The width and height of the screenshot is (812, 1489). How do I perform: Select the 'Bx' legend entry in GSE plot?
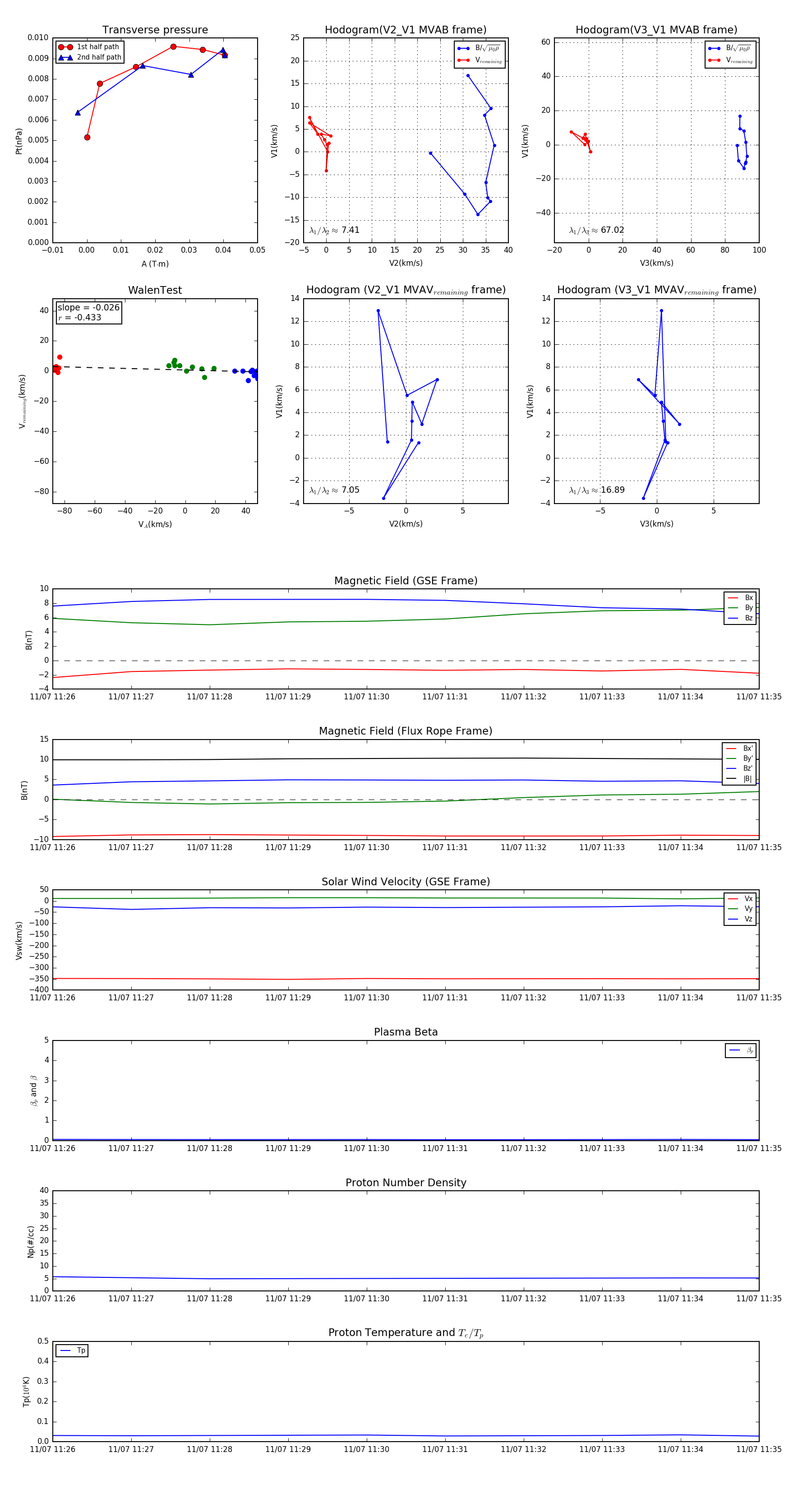click(x=740, y=598)
